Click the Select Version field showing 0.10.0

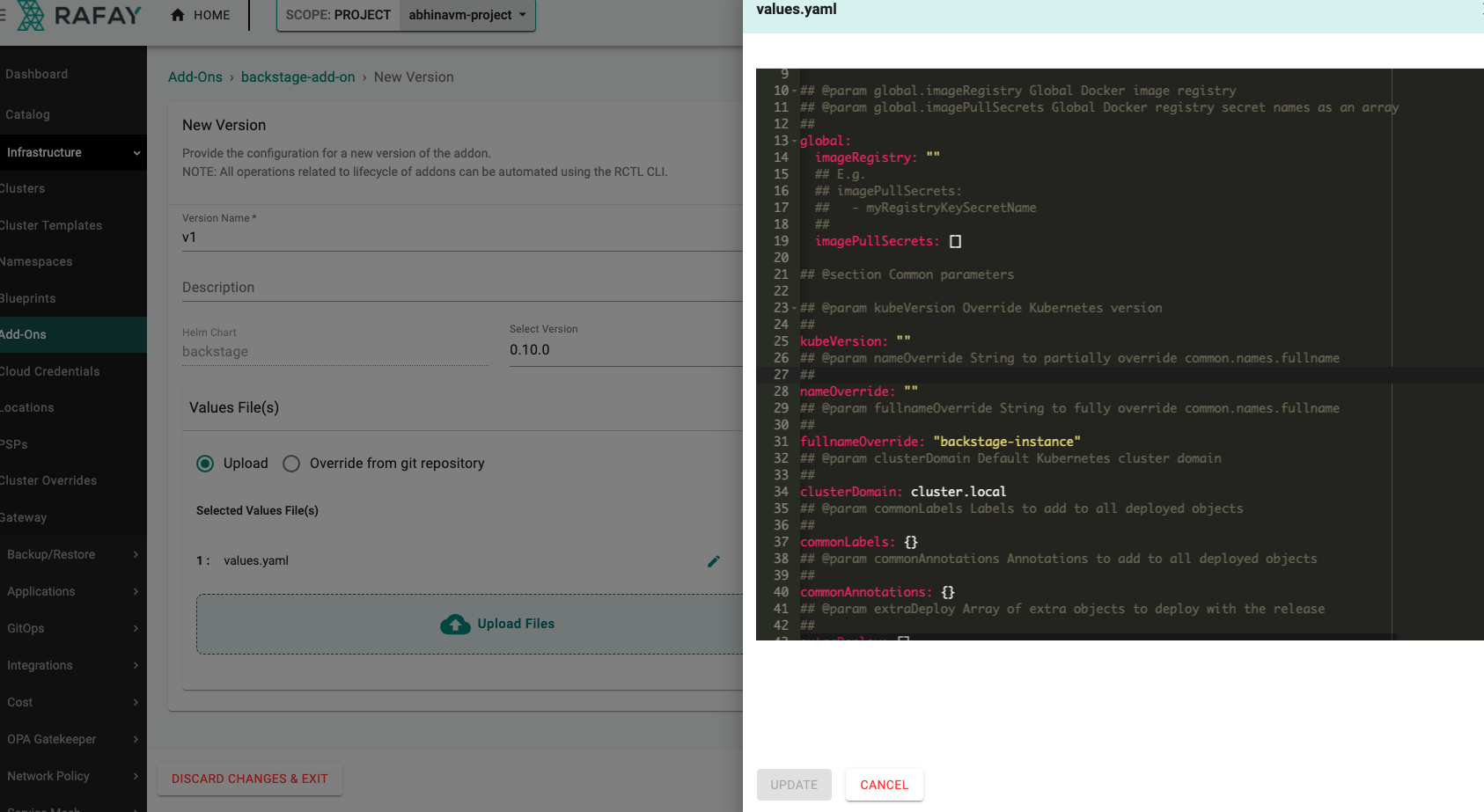pos(626,350)
